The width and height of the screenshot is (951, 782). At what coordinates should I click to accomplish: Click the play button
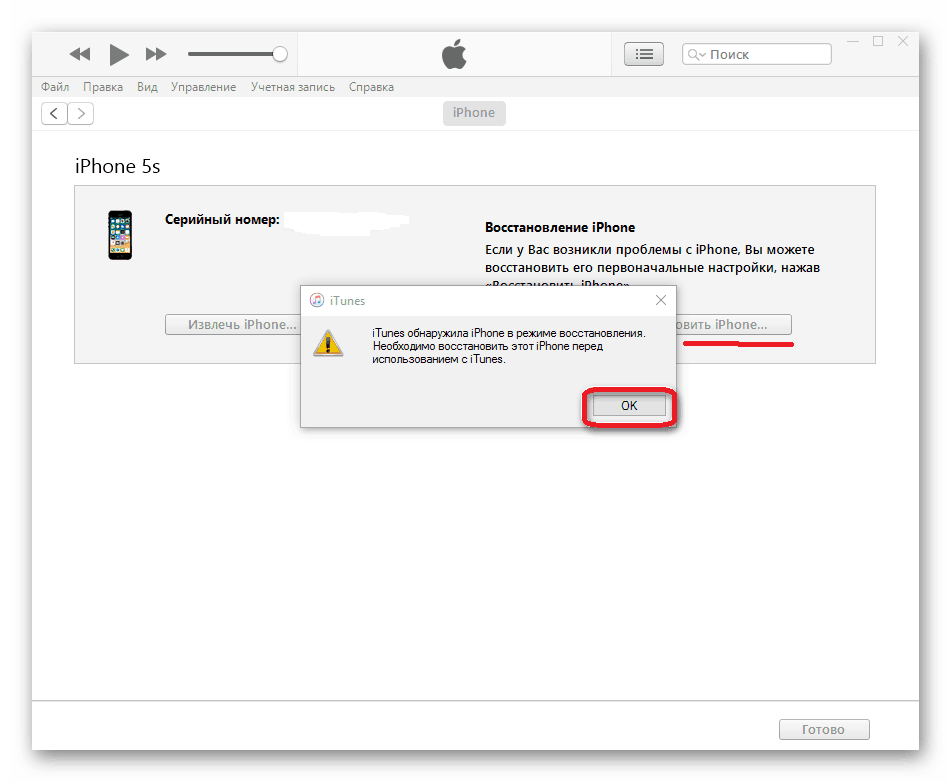pyautogui.click(x=119, y=55)
